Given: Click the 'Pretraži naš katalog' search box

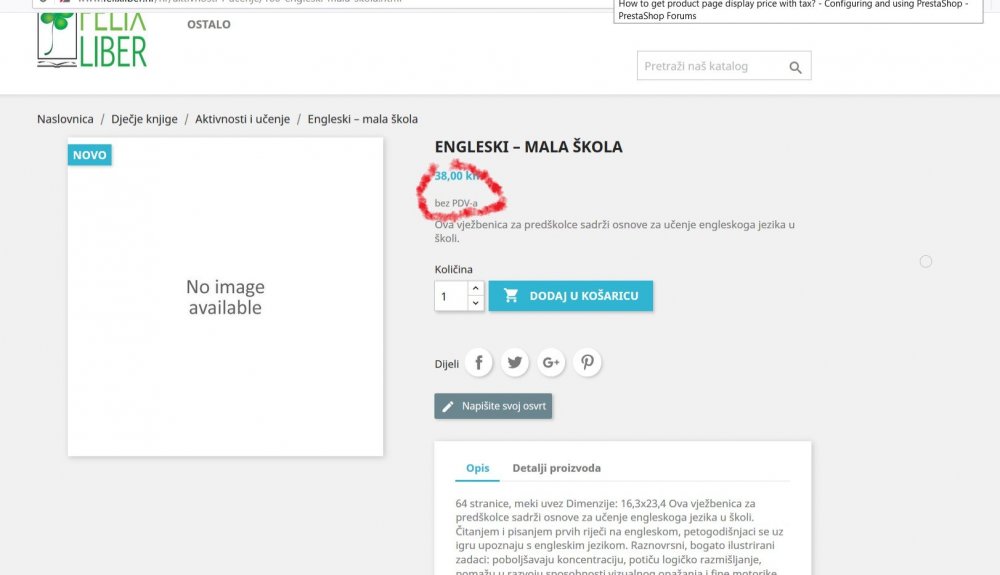Looking at the screenshot, I should [724, 66].
